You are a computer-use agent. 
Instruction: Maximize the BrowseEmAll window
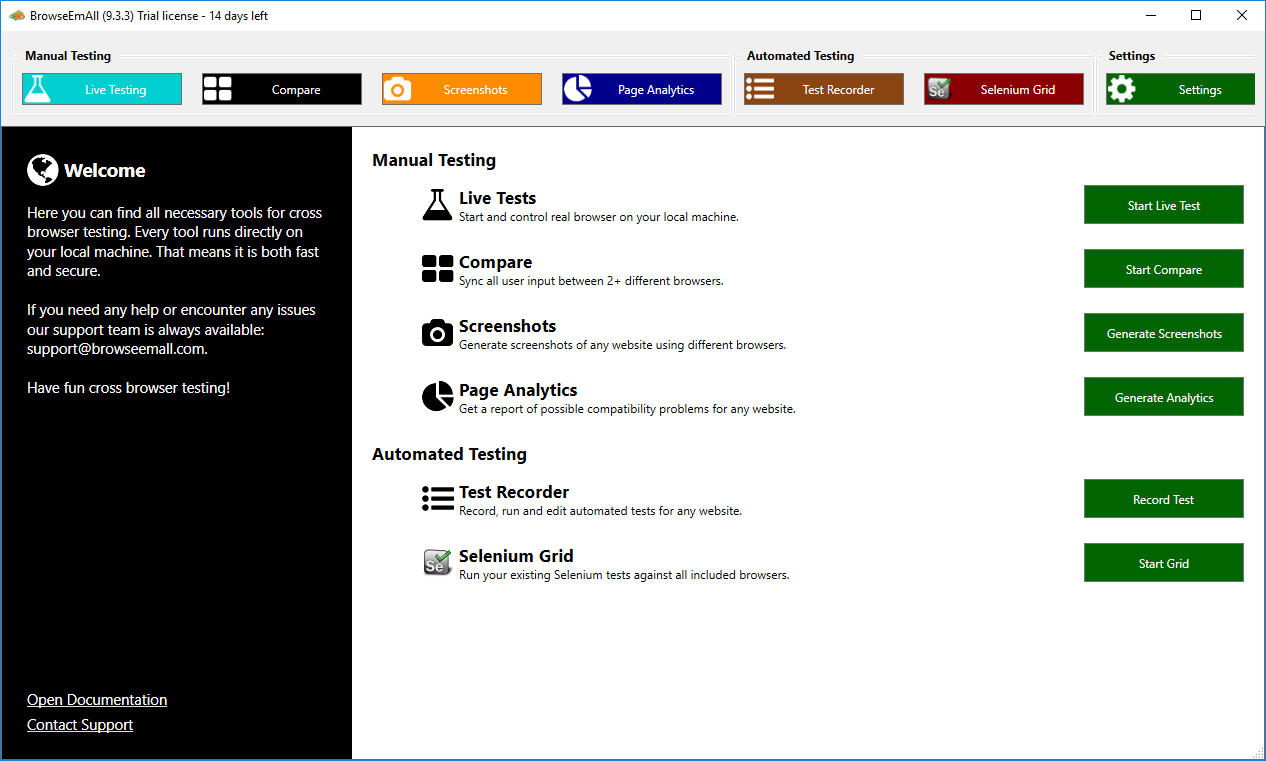click(x=1196, y=15)
